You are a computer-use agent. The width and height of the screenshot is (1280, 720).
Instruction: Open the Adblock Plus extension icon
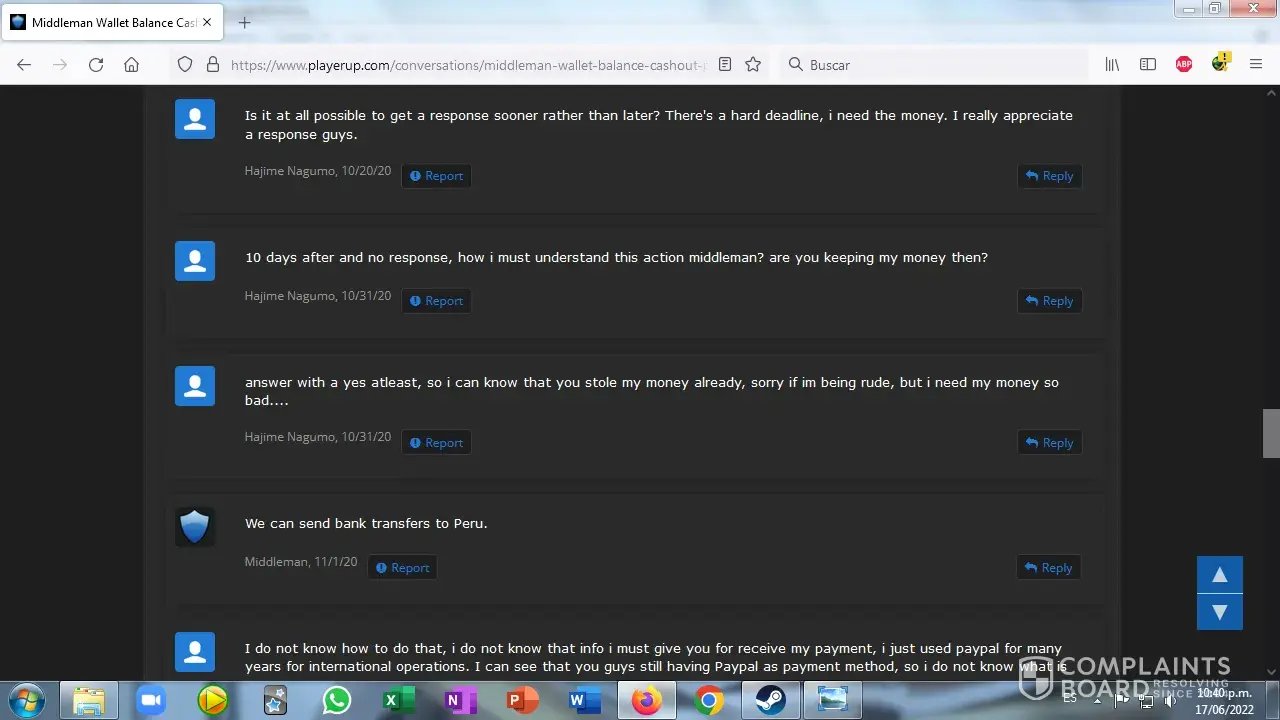click(x=1184, y=64)
